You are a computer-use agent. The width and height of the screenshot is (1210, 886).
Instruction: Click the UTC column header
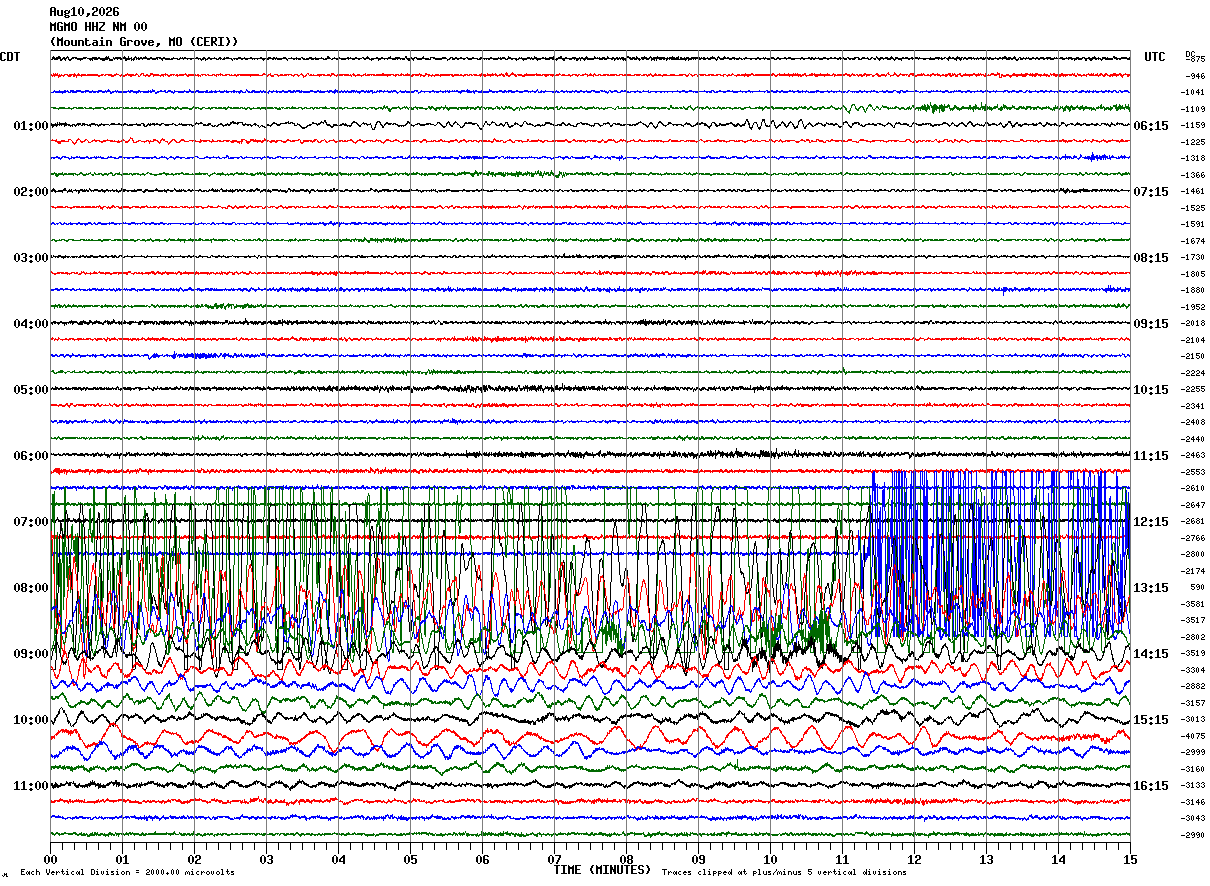(1155, 57)
